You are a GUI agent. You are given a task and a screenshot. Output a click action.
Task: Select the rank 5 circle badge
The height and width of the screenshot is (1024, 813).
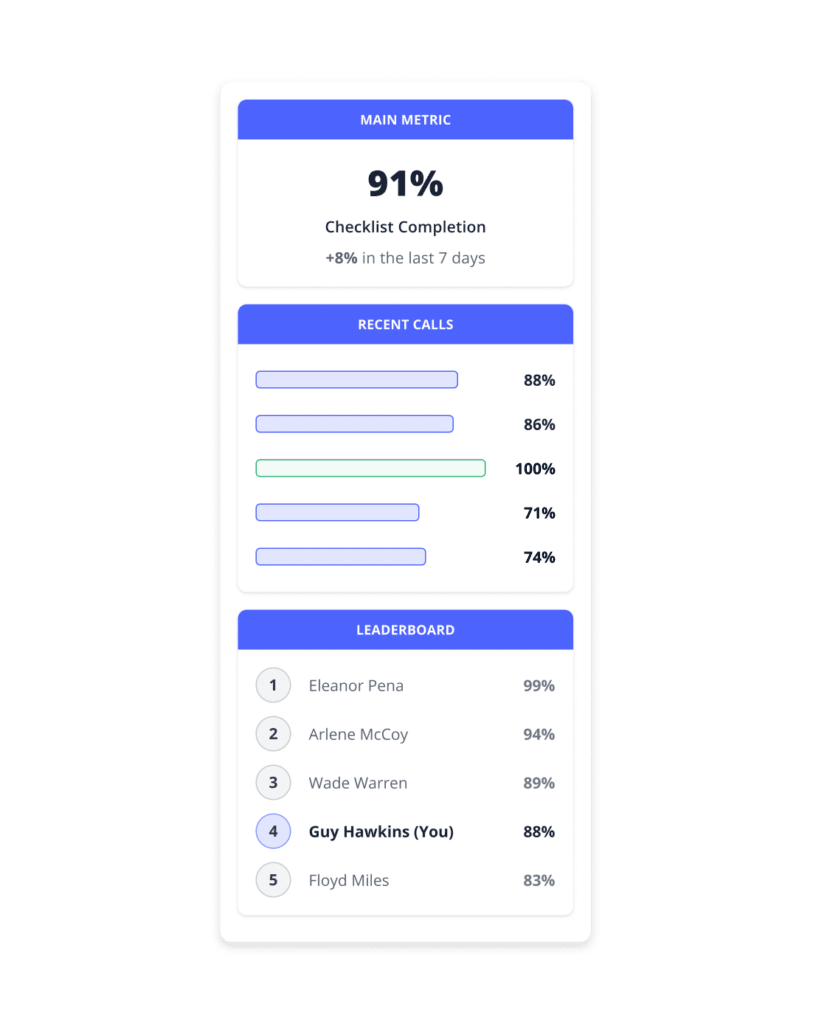pos(273,880)
